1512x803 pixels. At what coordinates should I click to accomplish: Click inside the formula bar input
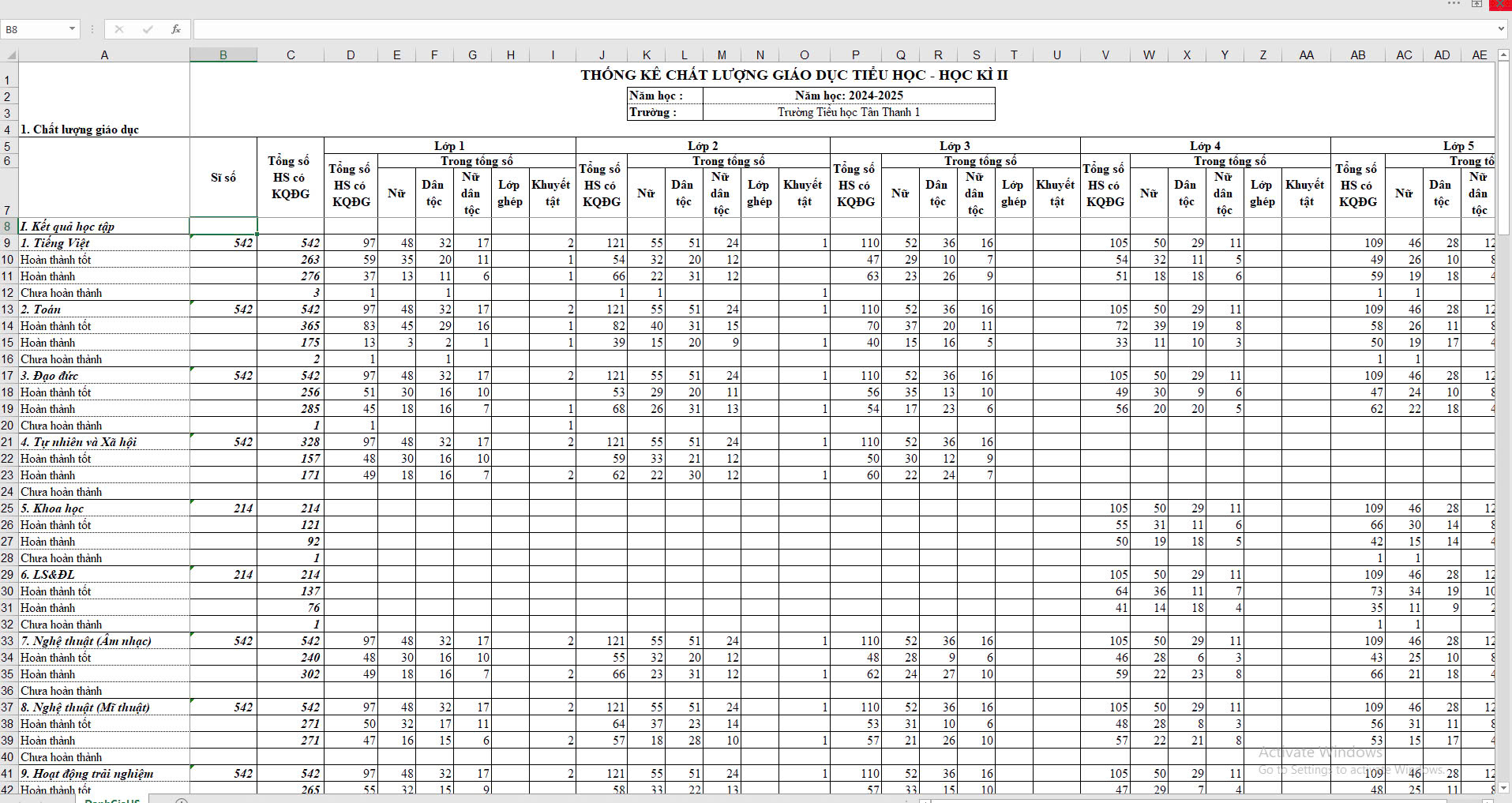[843, 29]
